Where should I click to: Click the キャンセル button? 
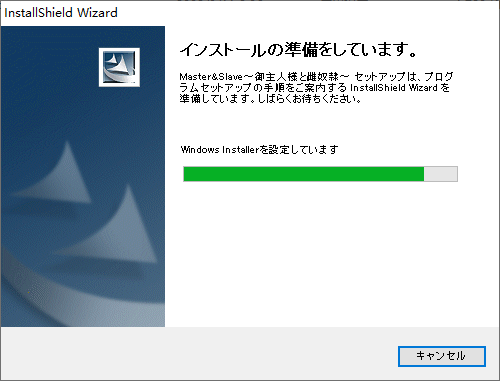[x=442, y=356]
